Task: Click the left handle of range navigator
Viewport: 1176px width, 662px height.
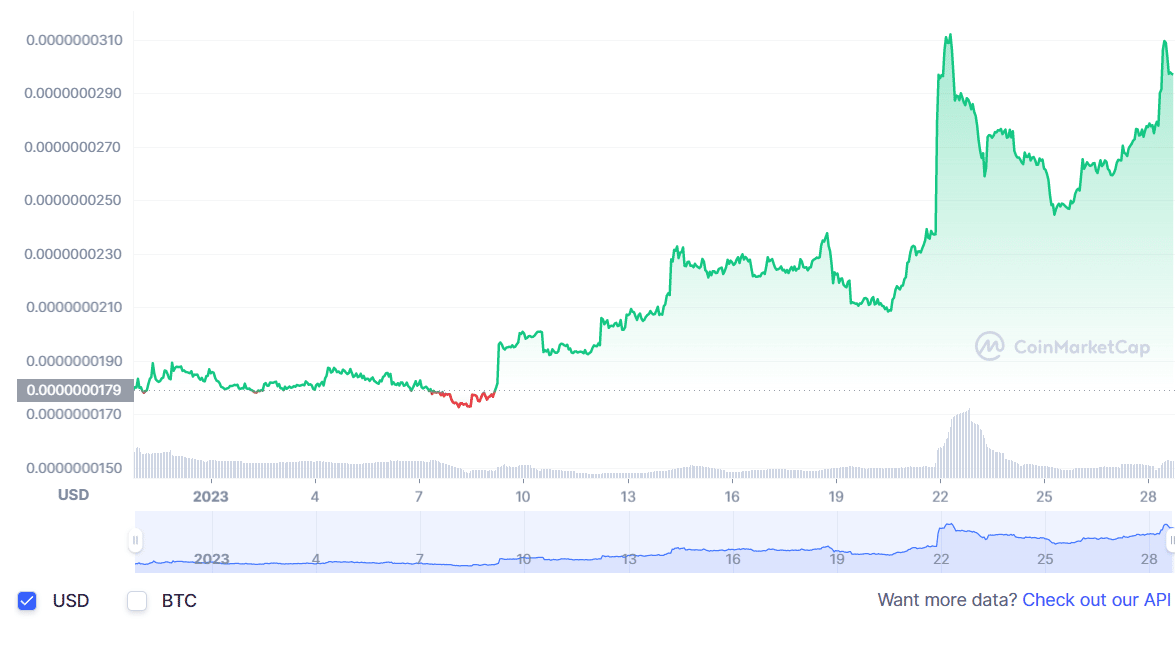Action: [135, 541]
